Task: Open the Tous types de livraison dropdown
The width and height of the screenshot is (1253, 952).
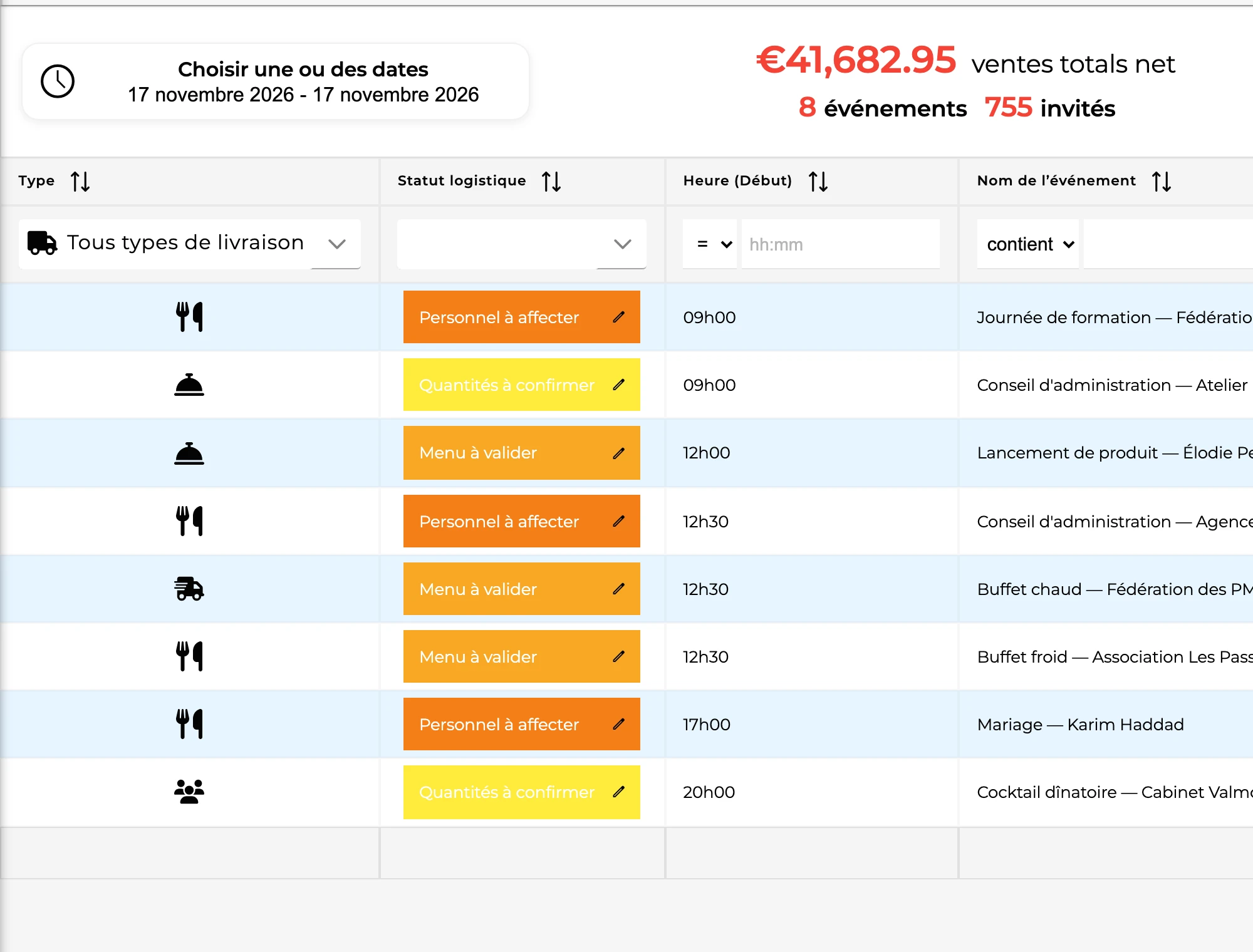Action: [x=190, y=244]
